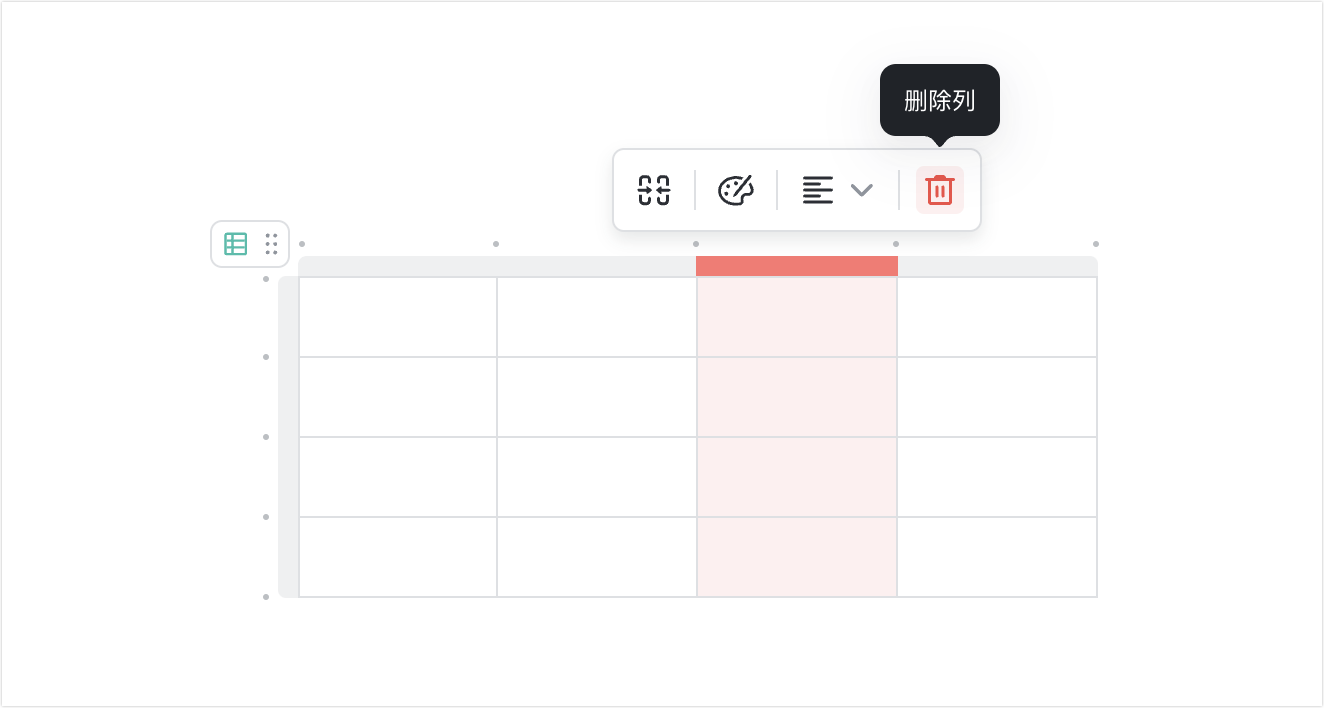The height and width of the screenshot is (708, 1324).
Task: Click the column width icon with inward arrows
Action: coord(654,190)
